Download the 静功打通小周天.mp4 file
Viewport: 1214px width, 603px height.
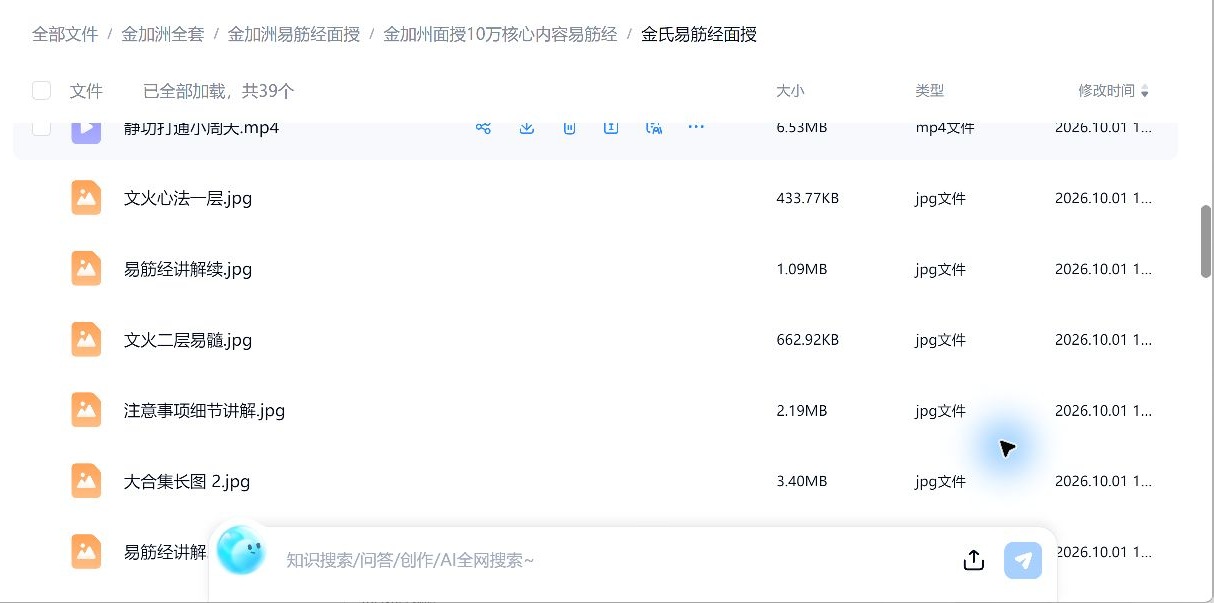pos(527,128)
